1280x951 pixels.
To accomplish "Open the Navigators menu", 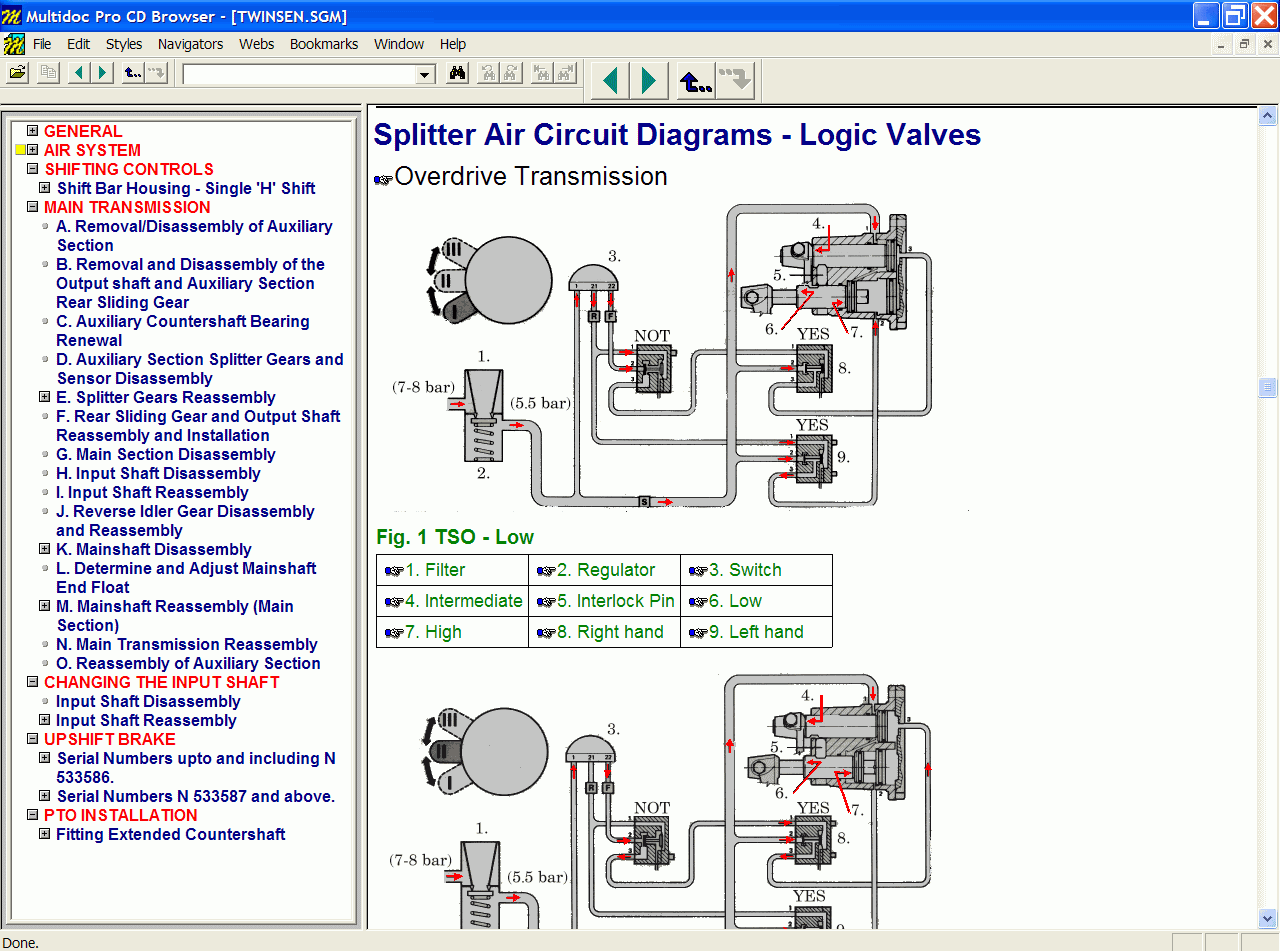I will point(190,44).
